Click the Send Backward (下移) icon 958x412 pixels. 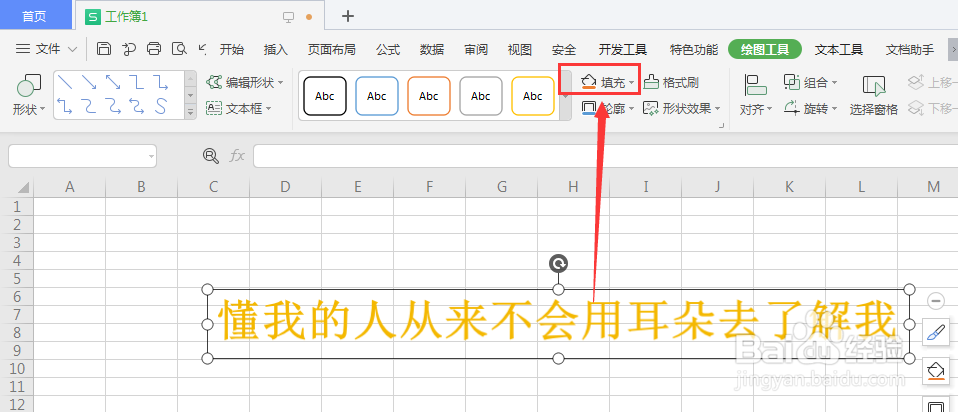pyautogui.click(x=916, y=109)
